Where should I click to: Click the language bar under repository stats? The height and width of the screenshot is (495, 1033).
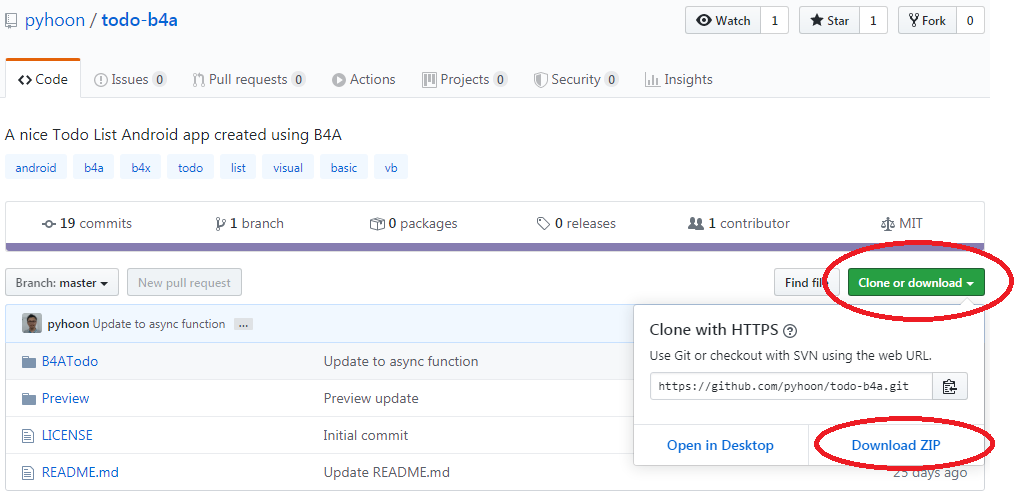[494, 246]
